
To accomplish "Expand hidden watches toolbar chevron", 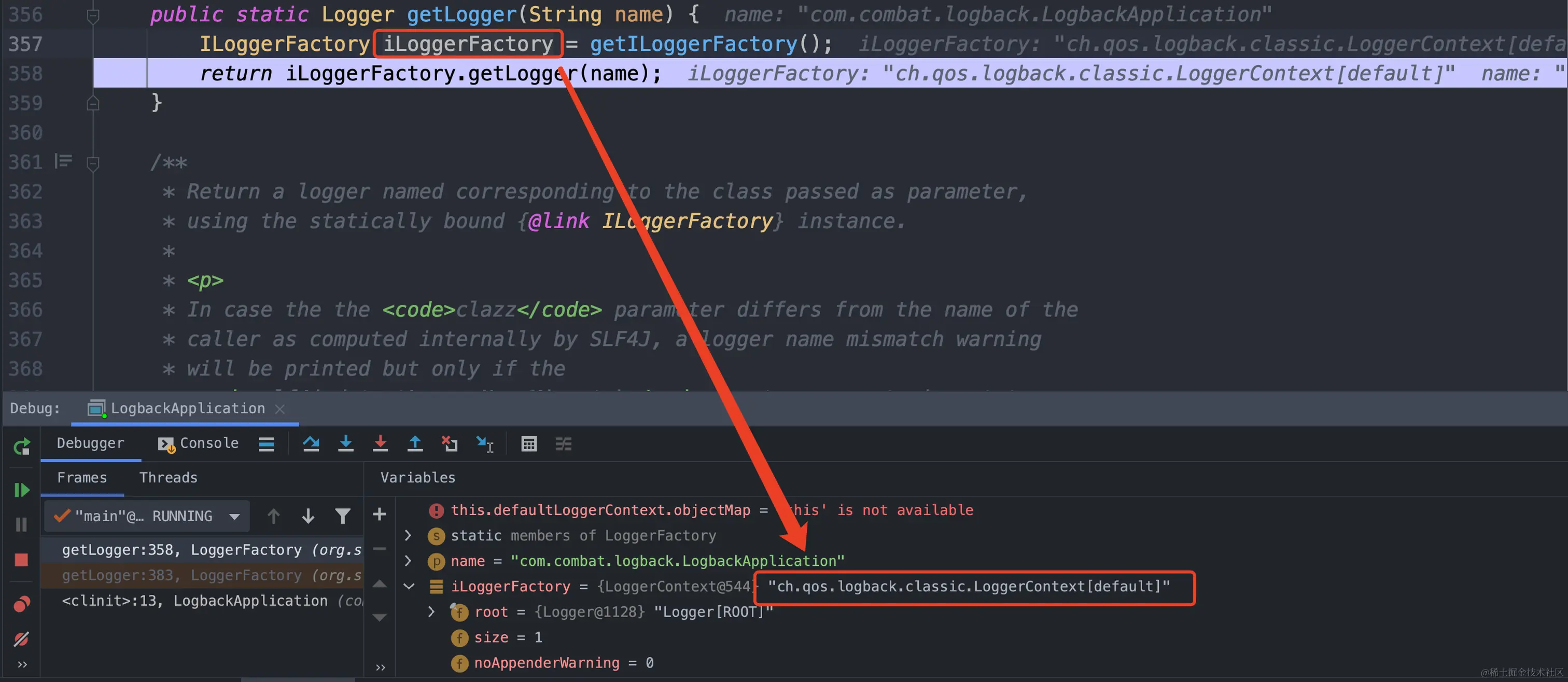I will point(381,667).
